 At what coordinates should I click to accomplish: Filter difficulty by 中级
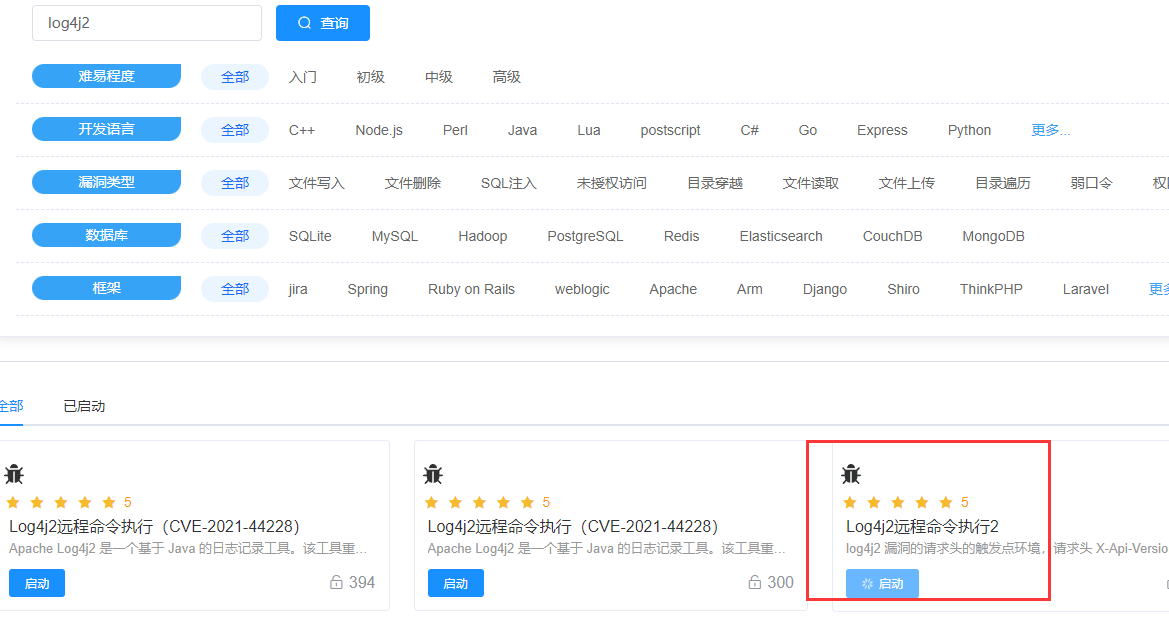[438, 77]
